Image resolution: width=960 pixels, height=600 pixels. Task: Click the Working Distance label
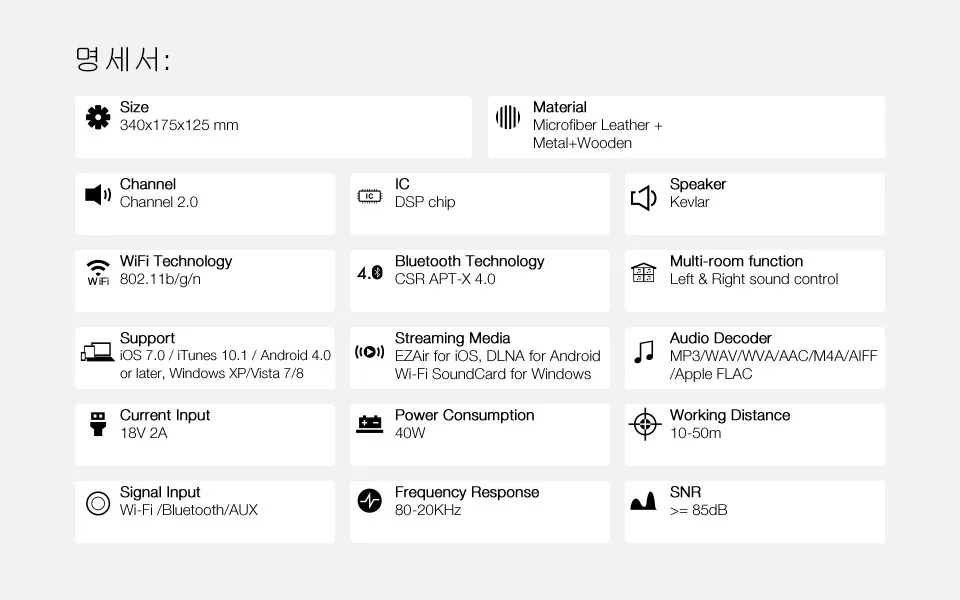[729, 415]
